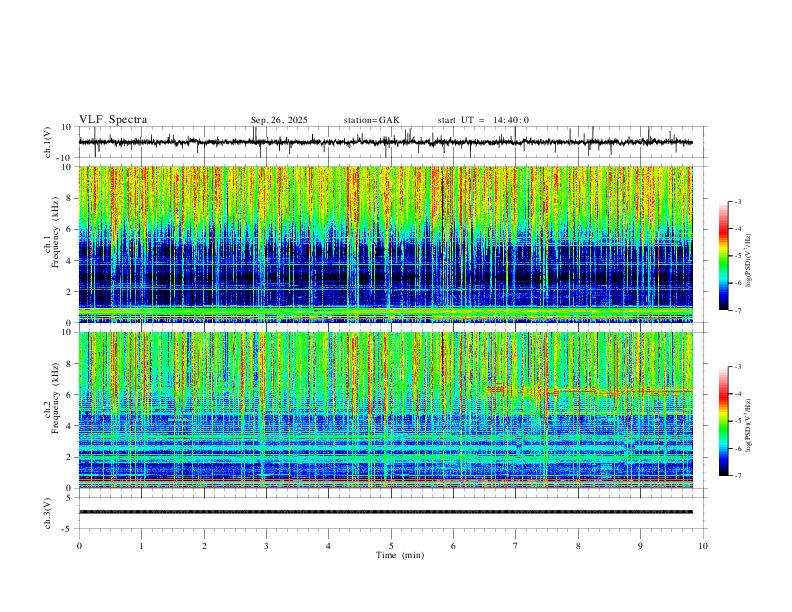
Task: Click the time axis tick label '0'
Action: point(79,546)
